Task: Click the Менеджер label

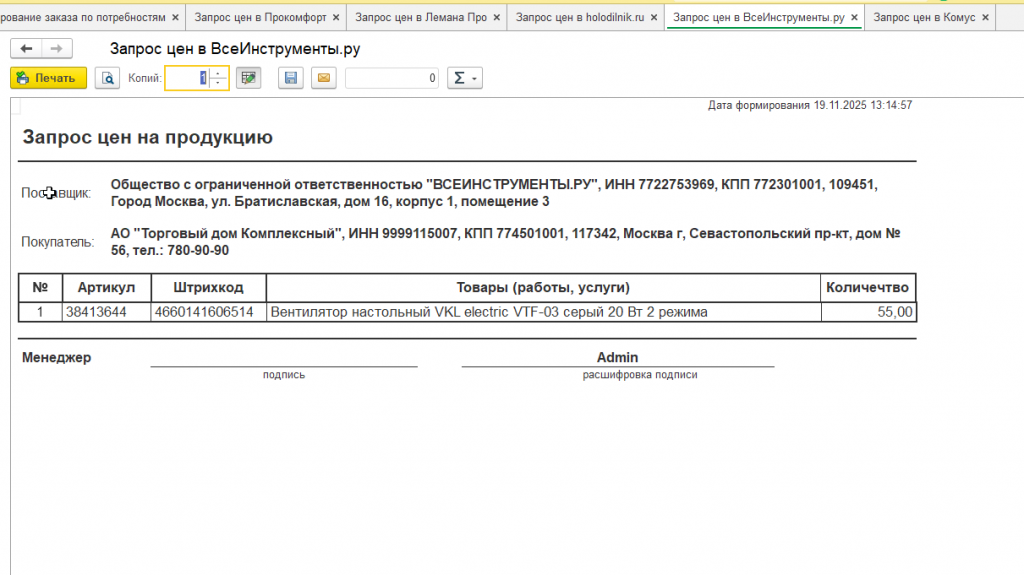Action: (56, 357)
